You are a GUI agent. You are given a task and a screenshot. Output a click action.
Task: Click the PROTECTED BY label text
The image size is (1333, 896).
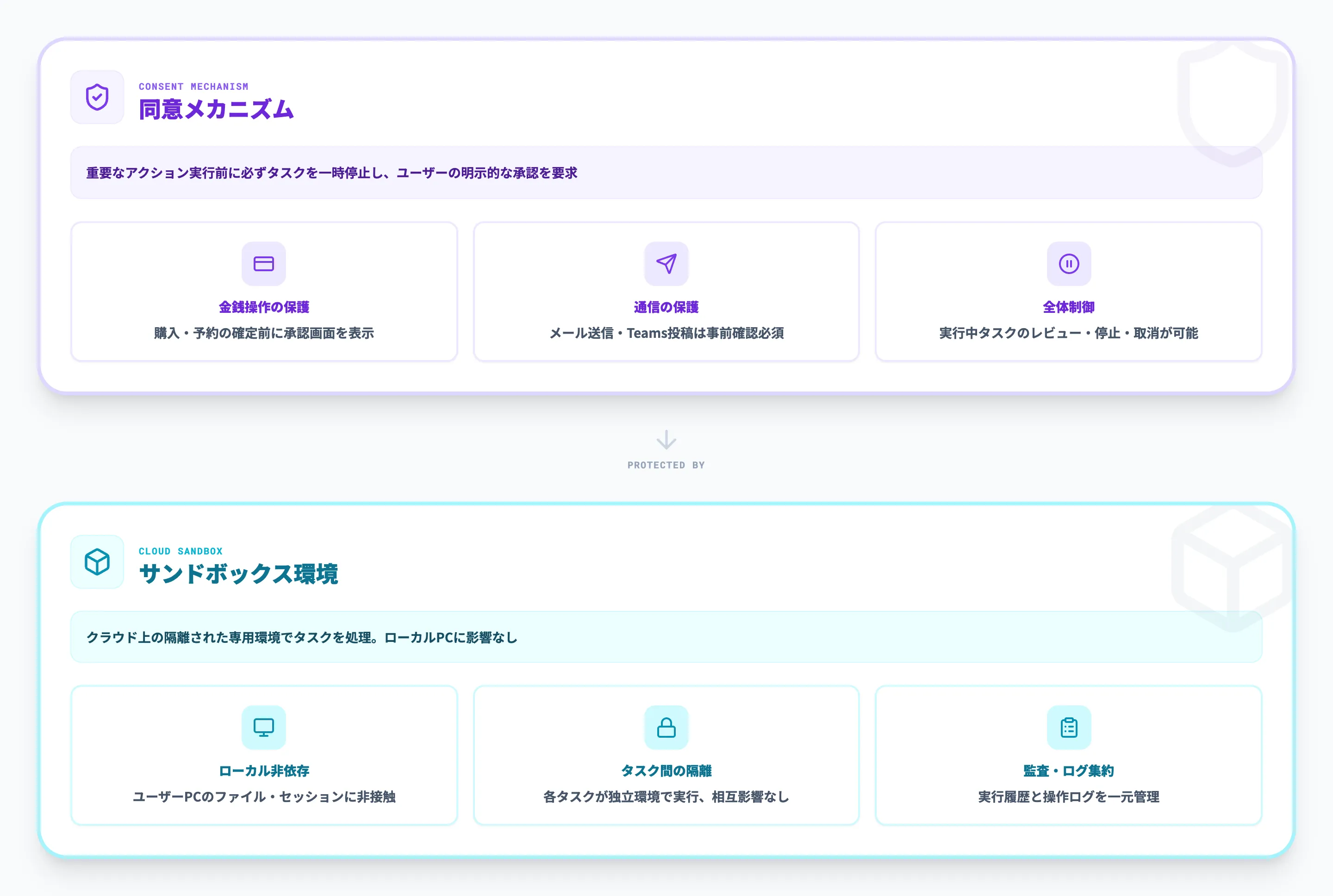tap(666, 465)
